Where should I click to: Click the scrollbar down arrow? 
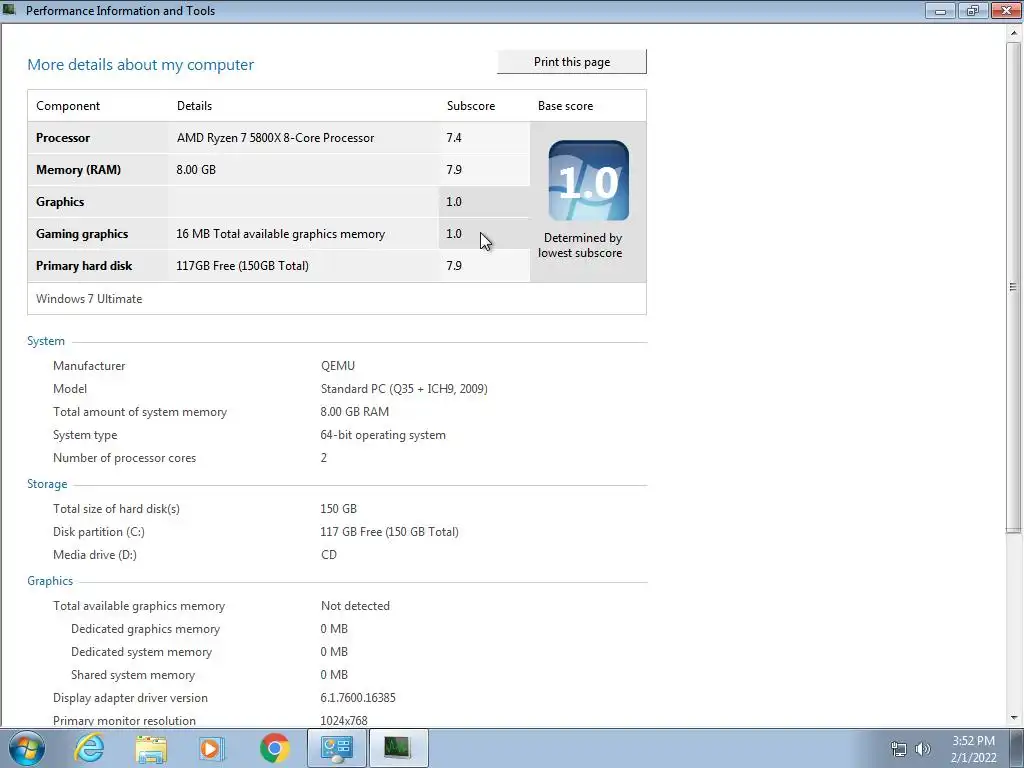pos(1013,718)
